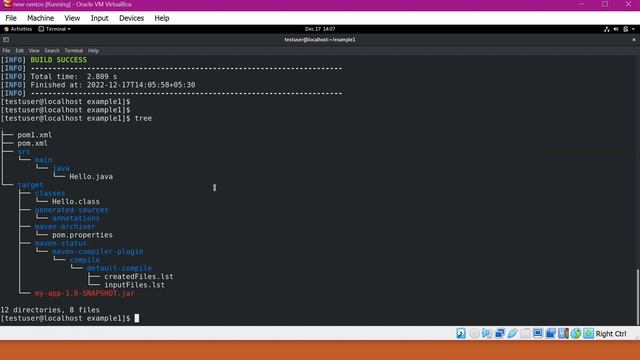Click the terminal title testuser@localhost:~/example1

320,40
